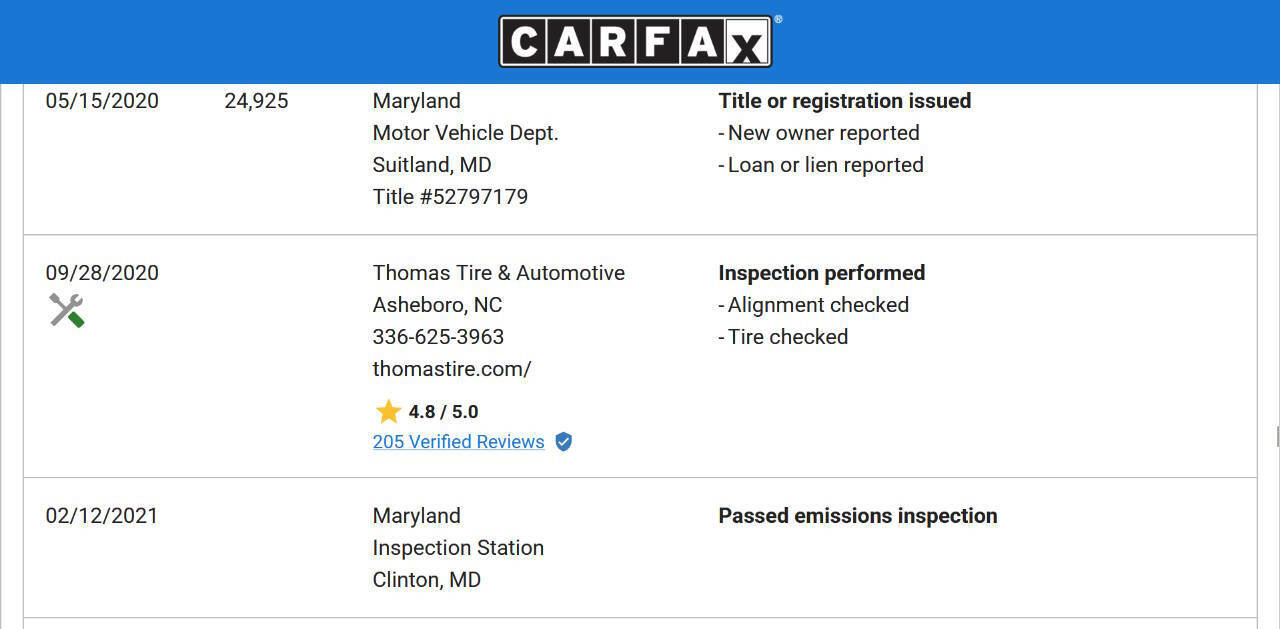
Task: Select the Thomas Tire & Automotive name
Action: 498,273
